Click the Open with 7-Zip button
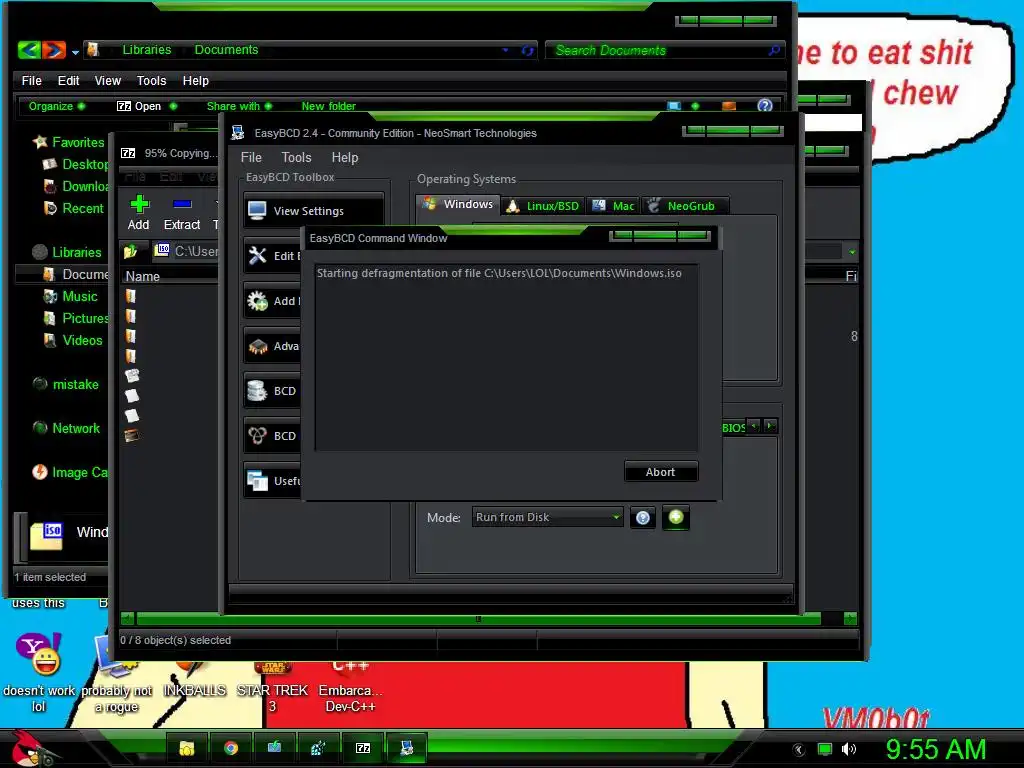 pyautogui.click(x=146, y=106)
